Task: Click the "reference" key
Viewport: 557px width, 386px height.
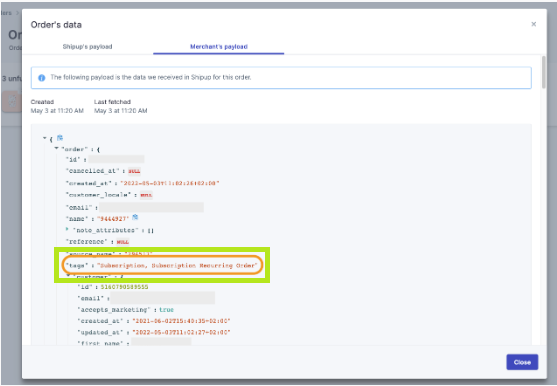Action: coord(86,241)
